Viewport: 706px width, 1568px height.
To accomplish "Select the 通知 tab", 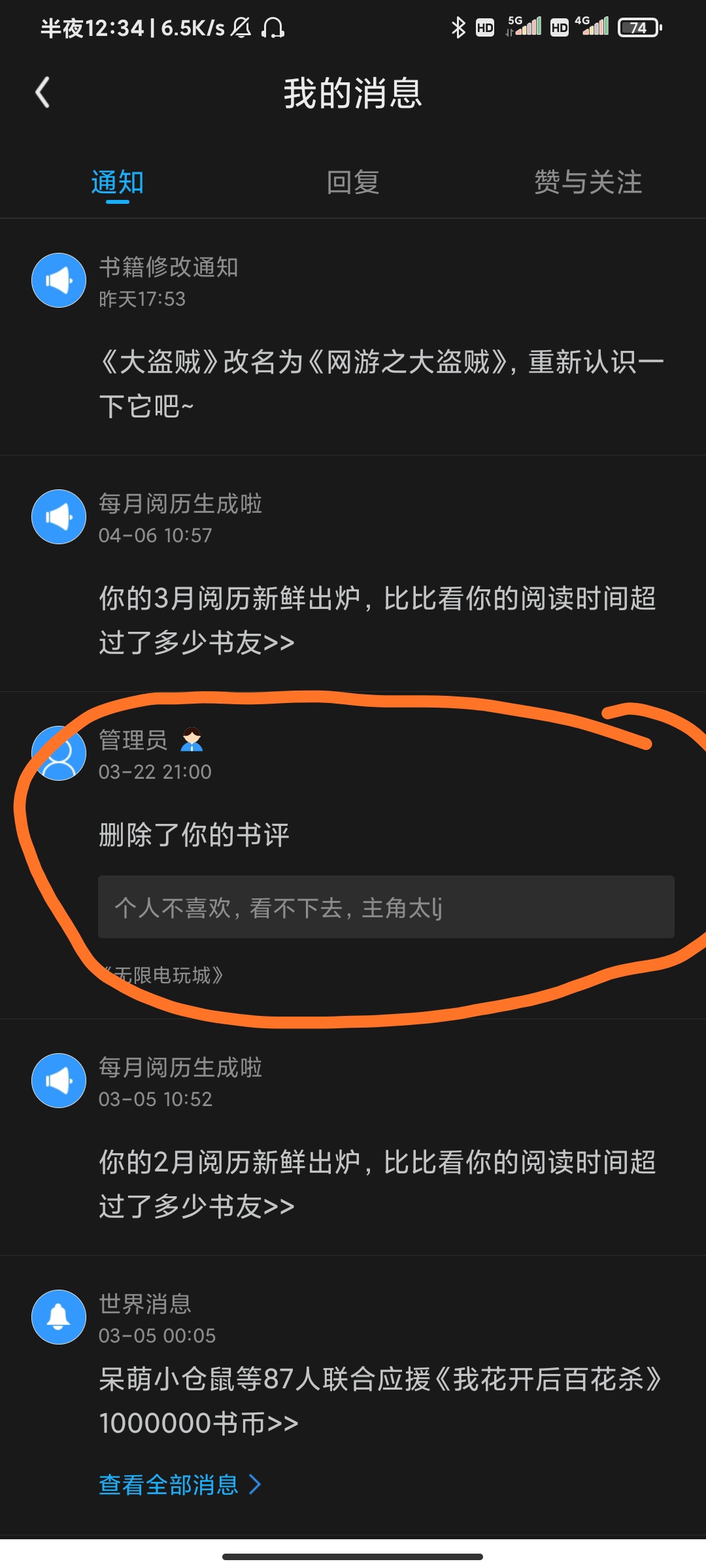I will click(x=118, y=182).
